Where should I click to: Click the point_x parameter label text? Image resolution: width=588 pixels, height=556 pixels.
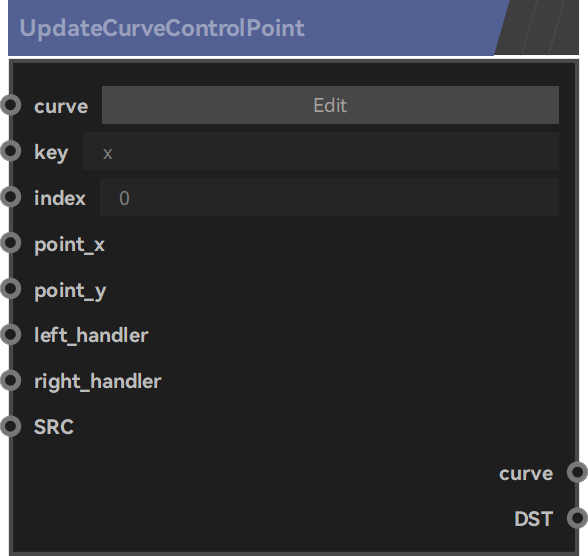coord(69,245)
